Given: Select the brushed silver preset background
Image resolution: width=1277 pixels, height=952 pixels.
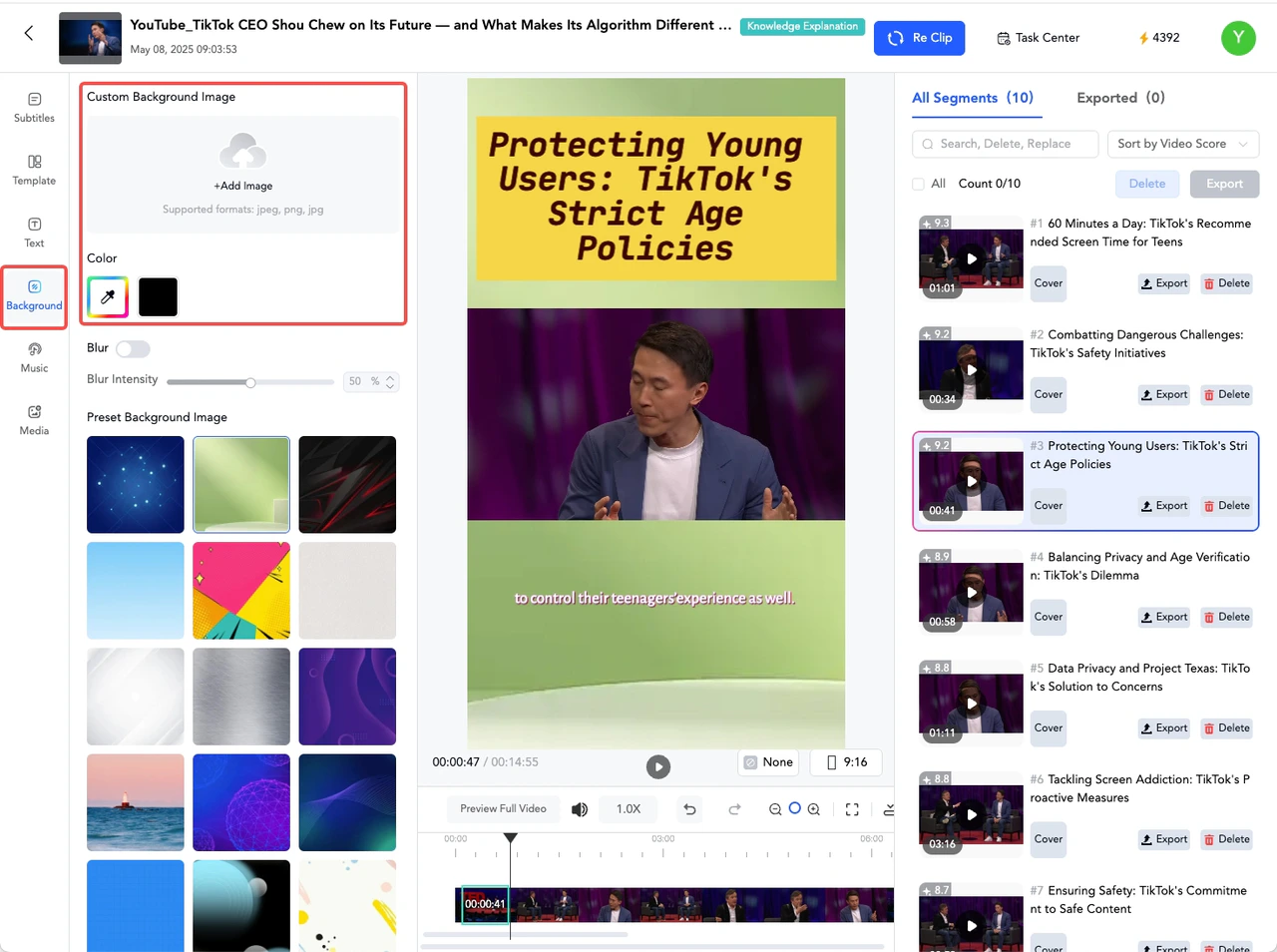Looking at the screenshot, I should (241, 697).
